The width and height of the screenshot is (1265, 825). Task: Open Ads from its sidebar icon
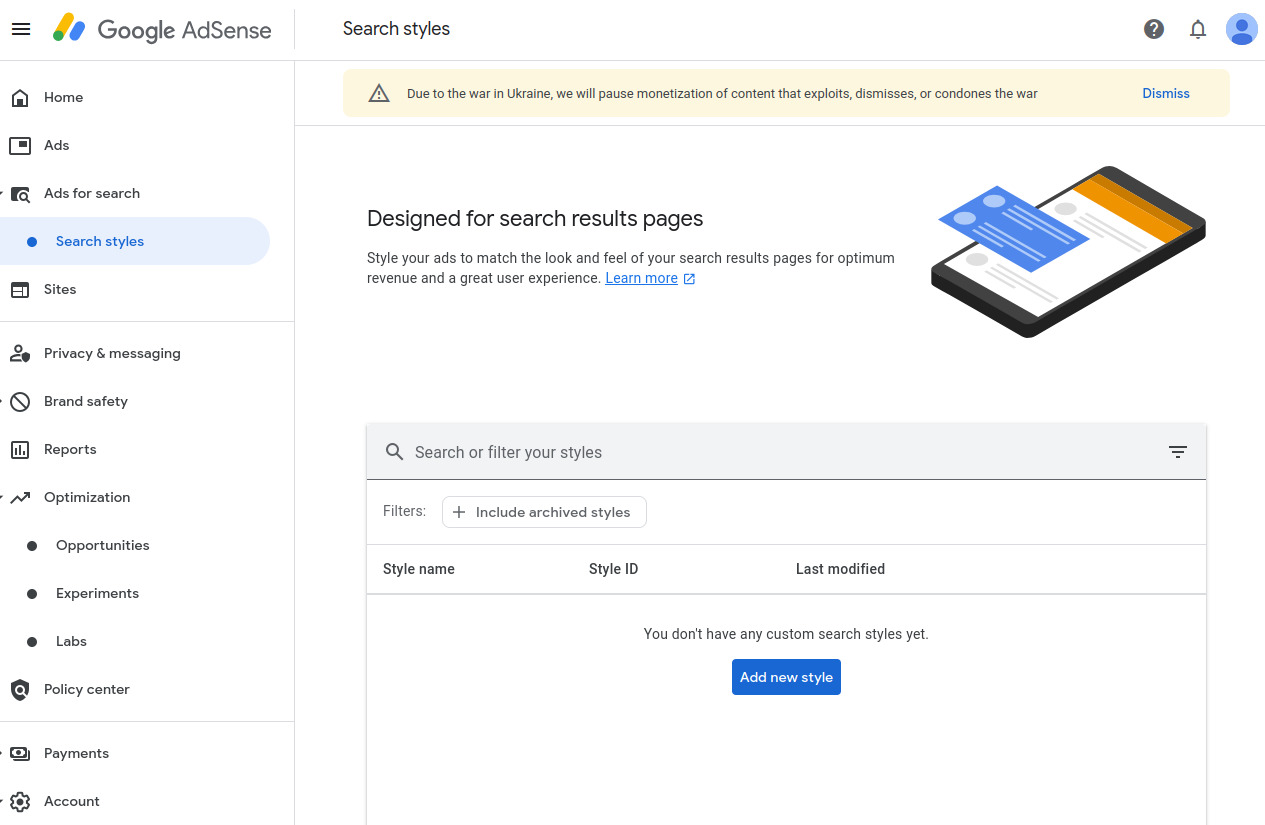(20, 145)
